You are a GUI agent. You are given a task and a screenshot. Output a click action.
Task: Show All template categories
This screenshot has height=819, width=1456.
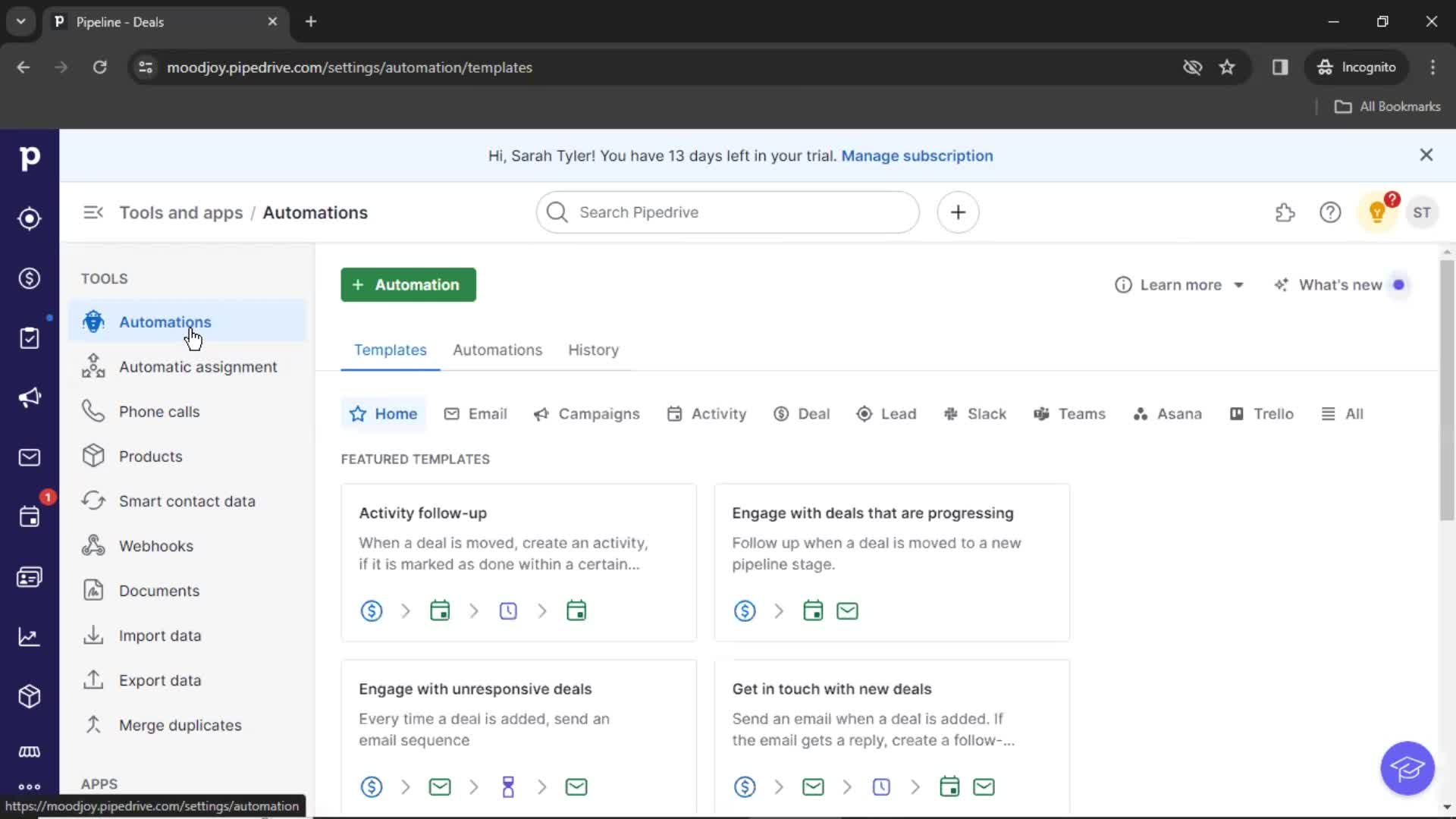click(x=1342, y=414)
